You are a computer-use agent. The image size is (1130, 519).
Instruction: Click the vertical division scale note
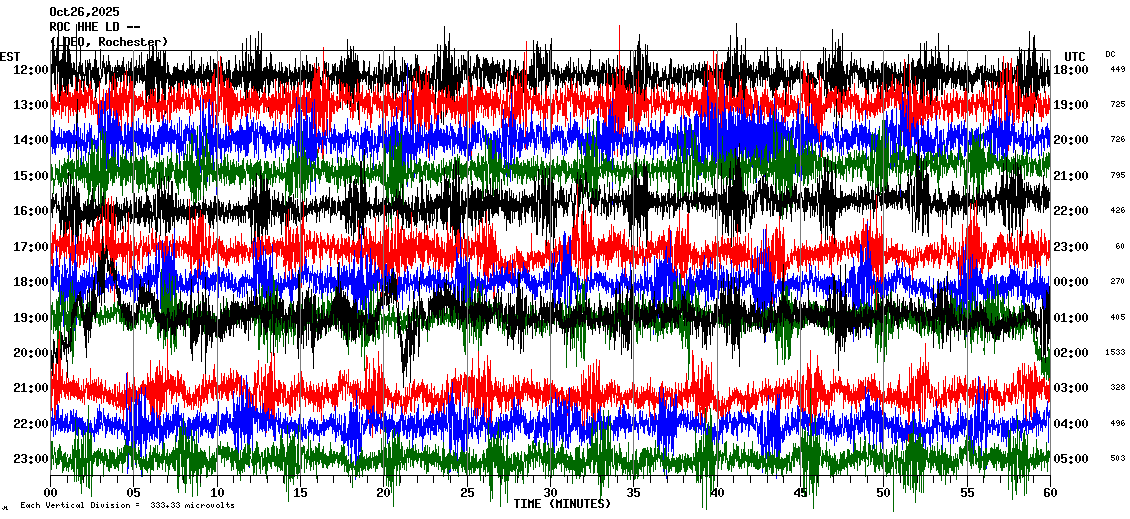pyautogui.click(x=128, y=505)
